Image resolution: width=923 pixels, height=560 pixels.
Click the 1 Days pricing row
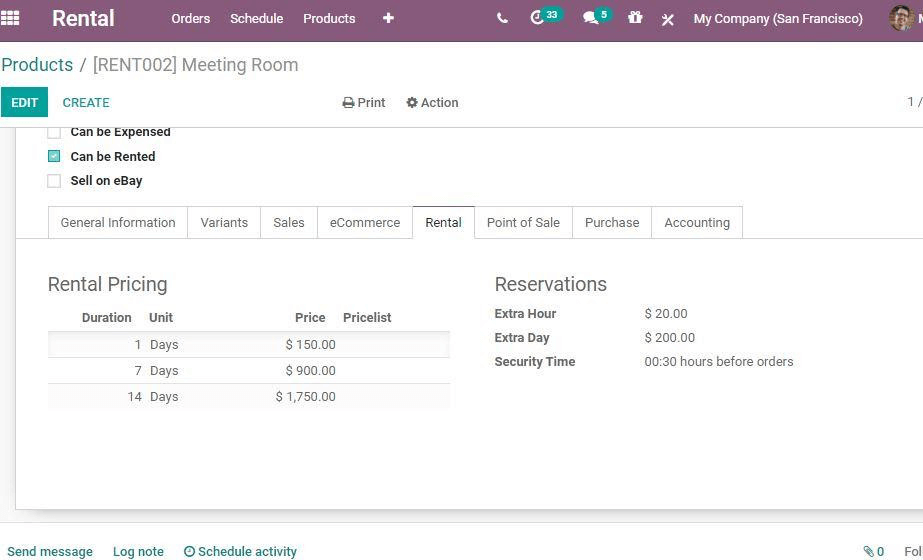coord(249,344)
